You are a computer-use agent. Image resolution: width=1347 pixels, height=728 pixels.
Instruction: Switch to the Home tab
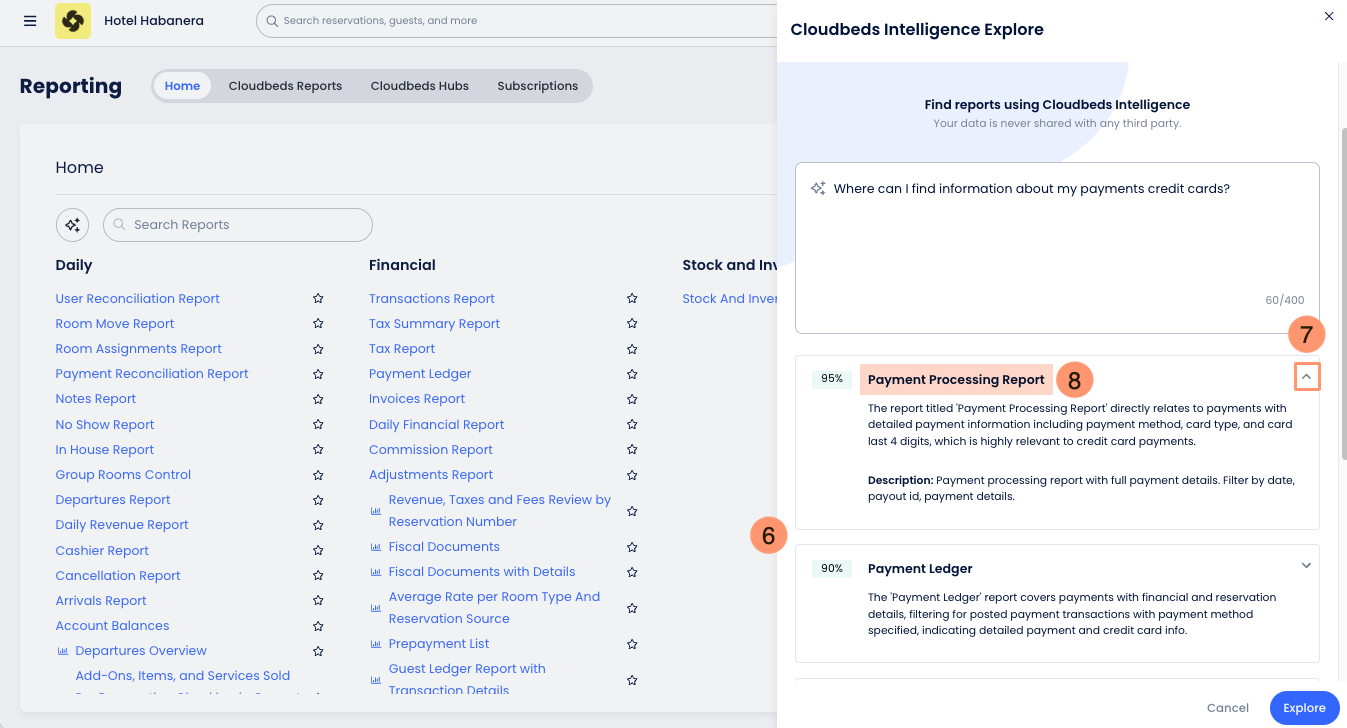click(x=182, y=86)
